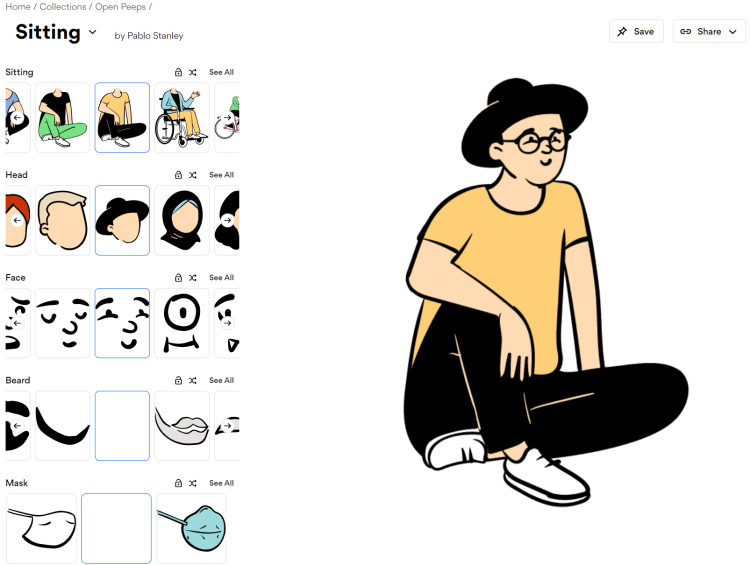Go to Home breadcrumb
The height and width of the screenshot is (565, 750).
pos(18,7)
